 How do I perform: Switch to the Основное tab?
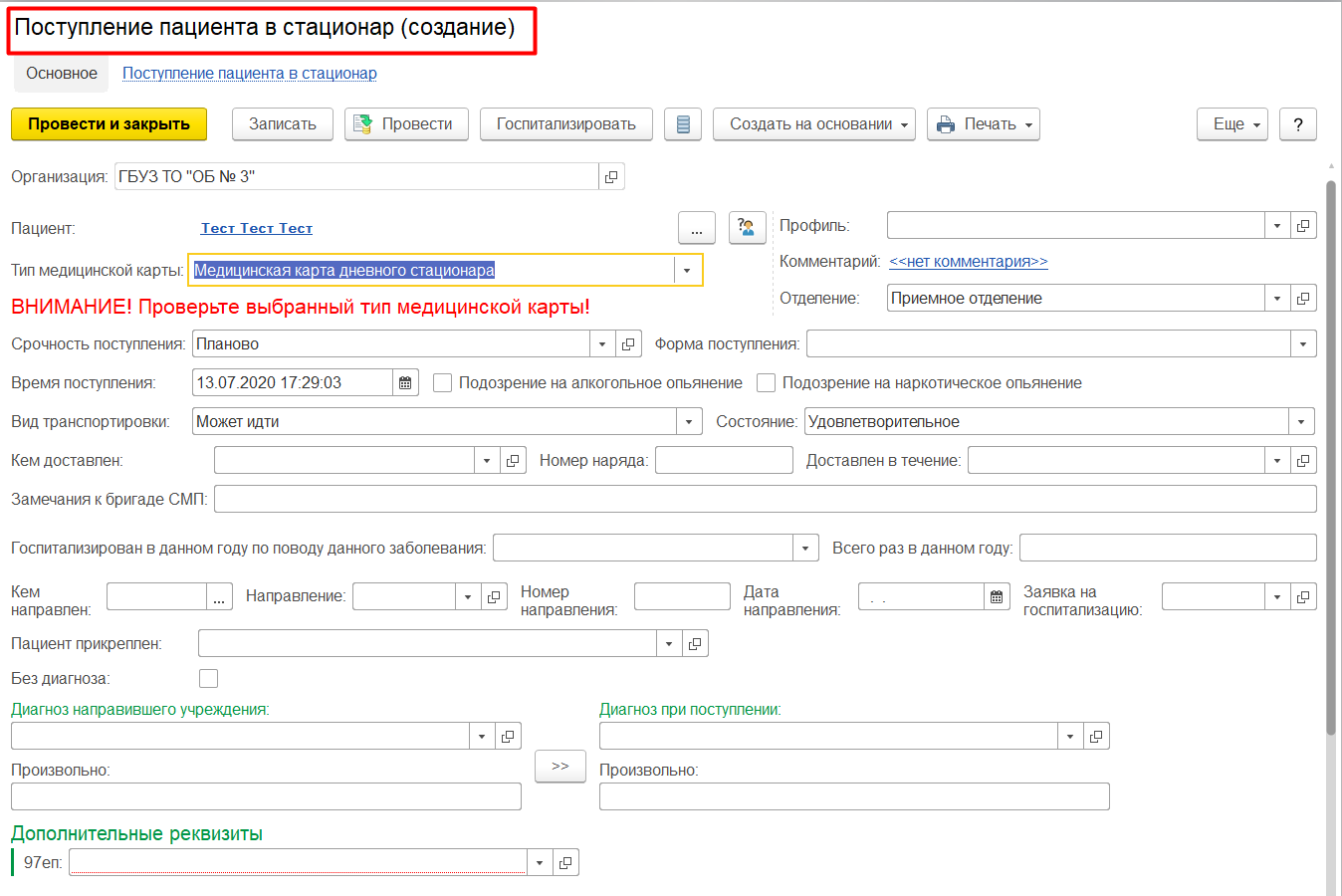click(x=62, y=74)
